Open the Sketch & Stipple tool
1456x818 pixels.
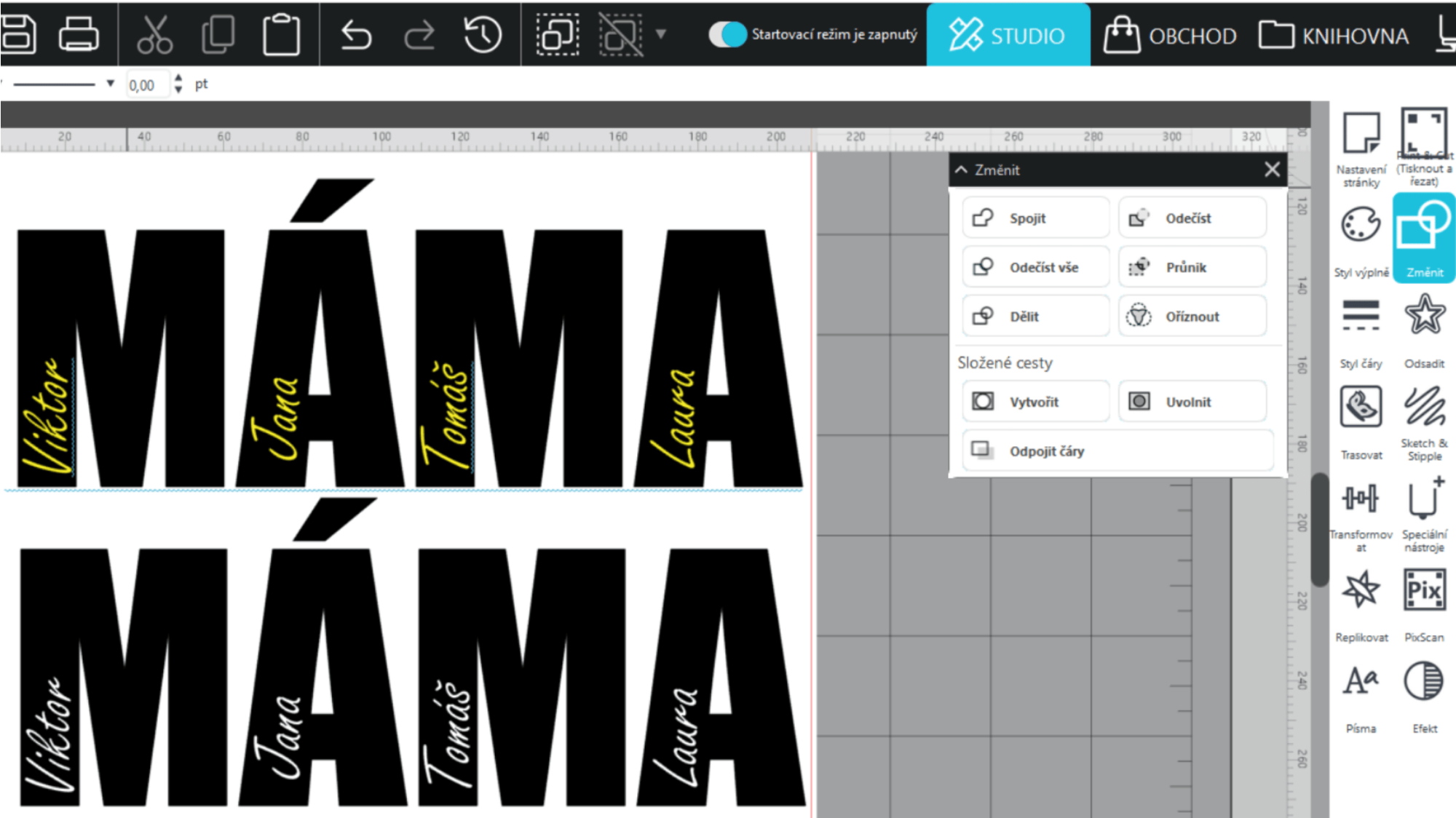[1425, 407]
